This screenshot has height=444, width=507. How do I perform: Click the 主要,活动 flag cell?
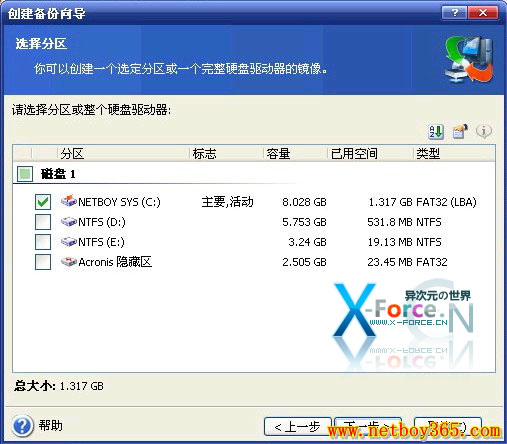227,202
